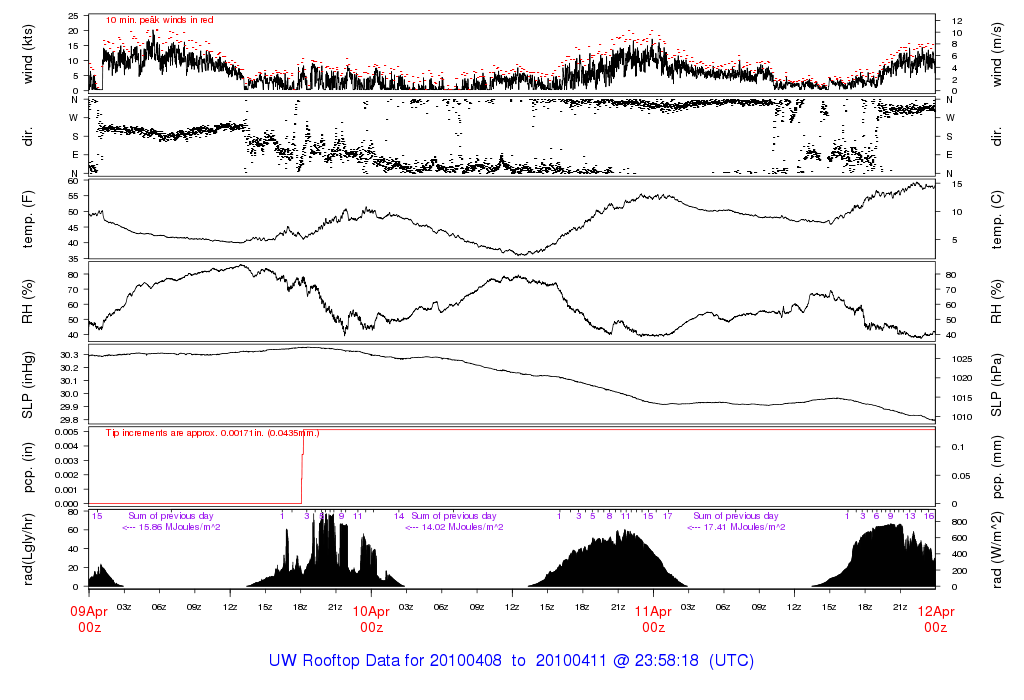Select the 'wind (m/s)' axis label
The image size is (1024, 700).
[x=997, y=54]
